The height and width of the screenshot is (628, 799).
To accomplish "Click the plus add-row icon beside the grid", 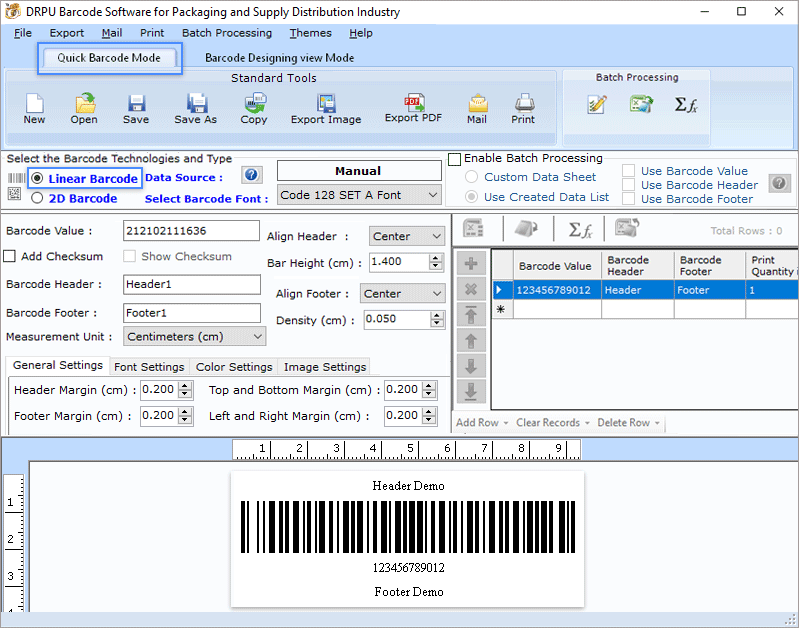I will point(471,264).
